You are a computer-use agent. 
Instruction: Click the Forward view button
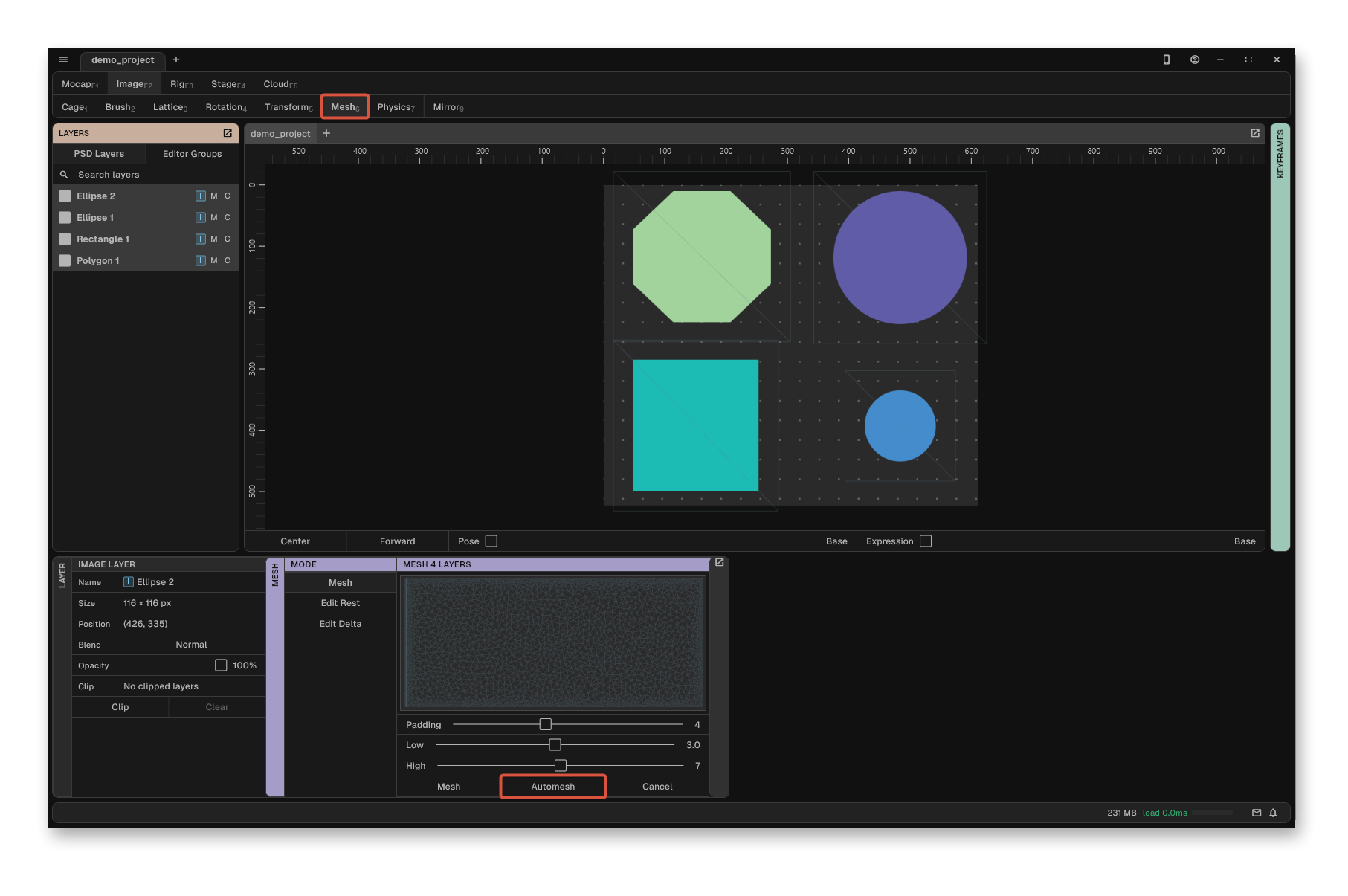398,541
